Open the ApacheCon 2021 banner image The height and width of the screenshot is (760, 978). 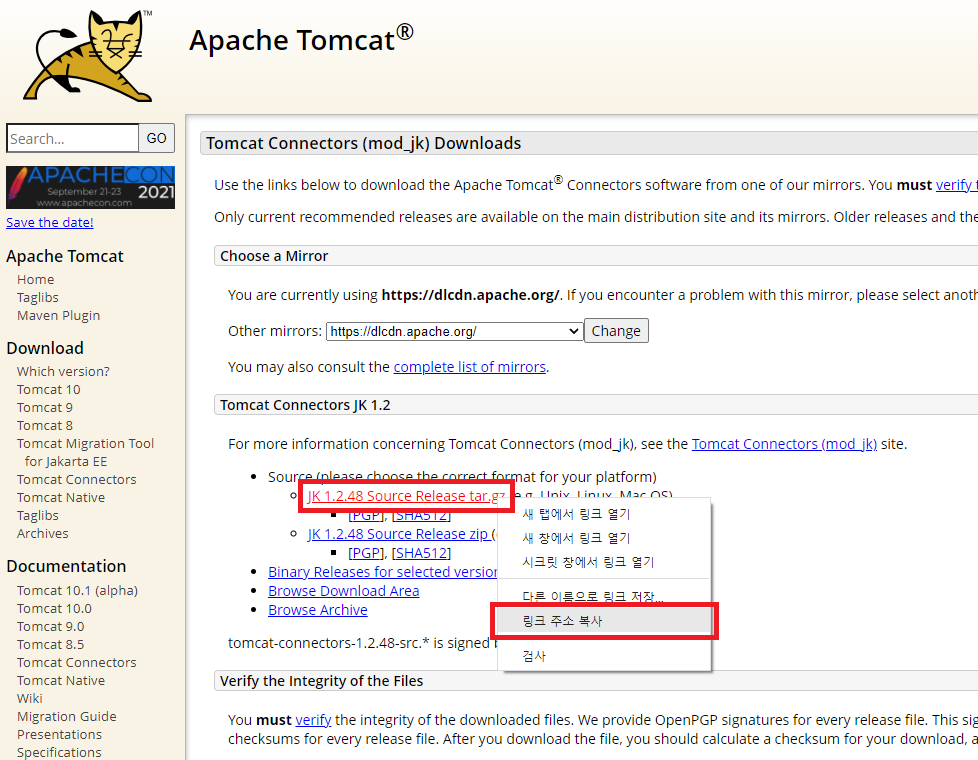pyautogui.click(x=90, y=187)
